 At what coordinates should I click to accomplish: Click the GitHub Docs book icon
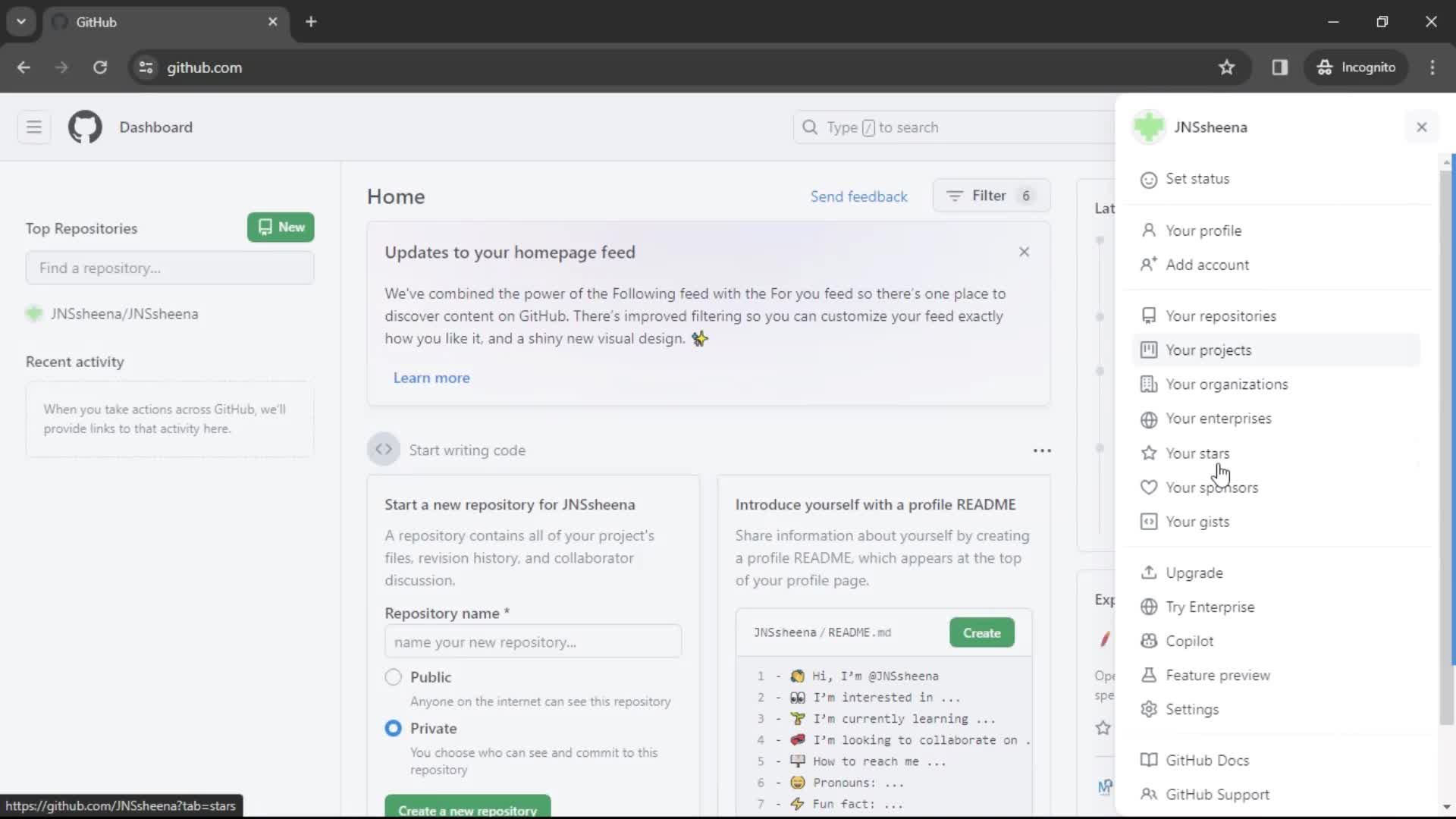1149,760
